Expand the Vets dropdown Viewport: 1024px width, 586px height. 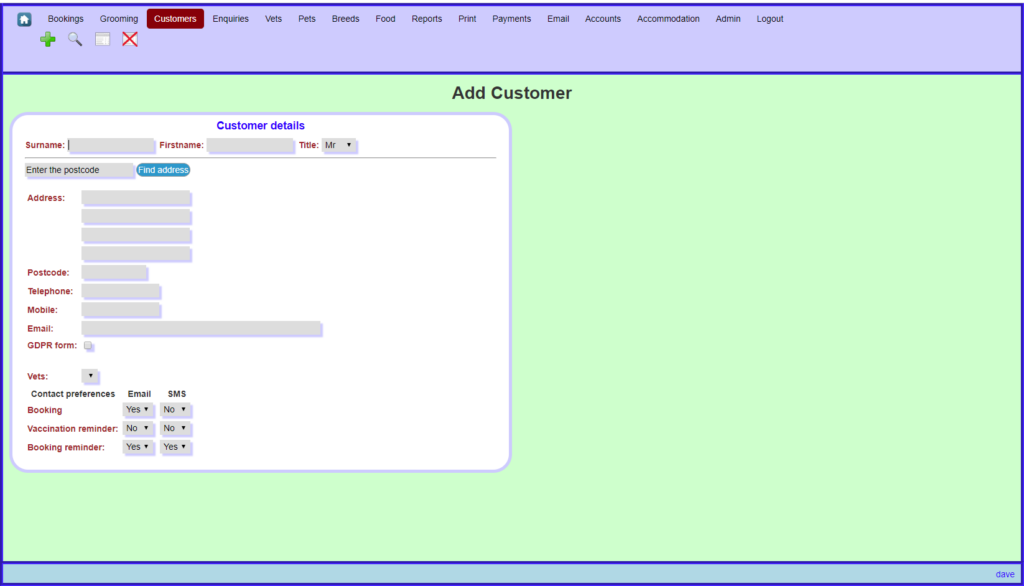pos(90,376)
